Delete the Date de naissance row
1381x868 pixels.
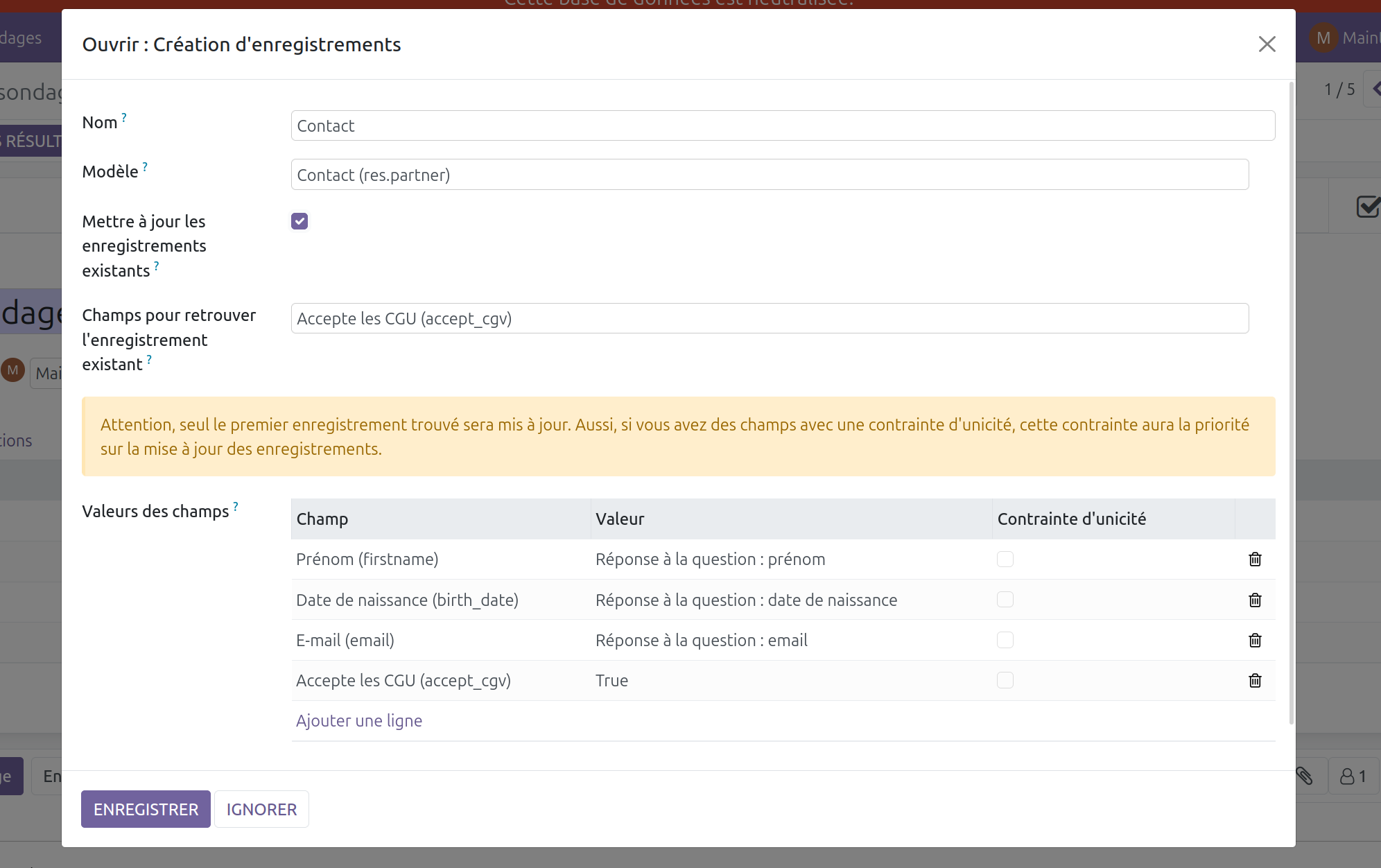point(1255,600)
